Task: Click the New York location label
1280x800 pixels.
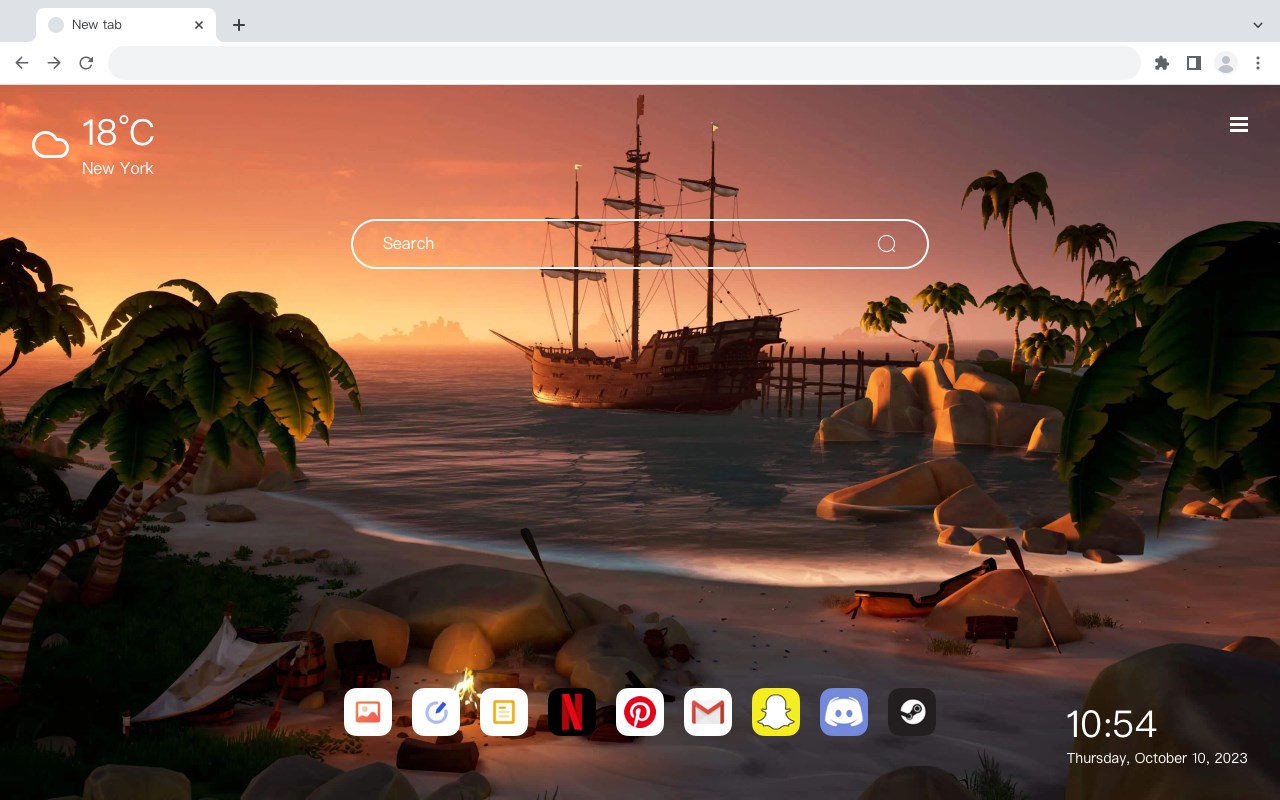Action: tap(118, 168)
